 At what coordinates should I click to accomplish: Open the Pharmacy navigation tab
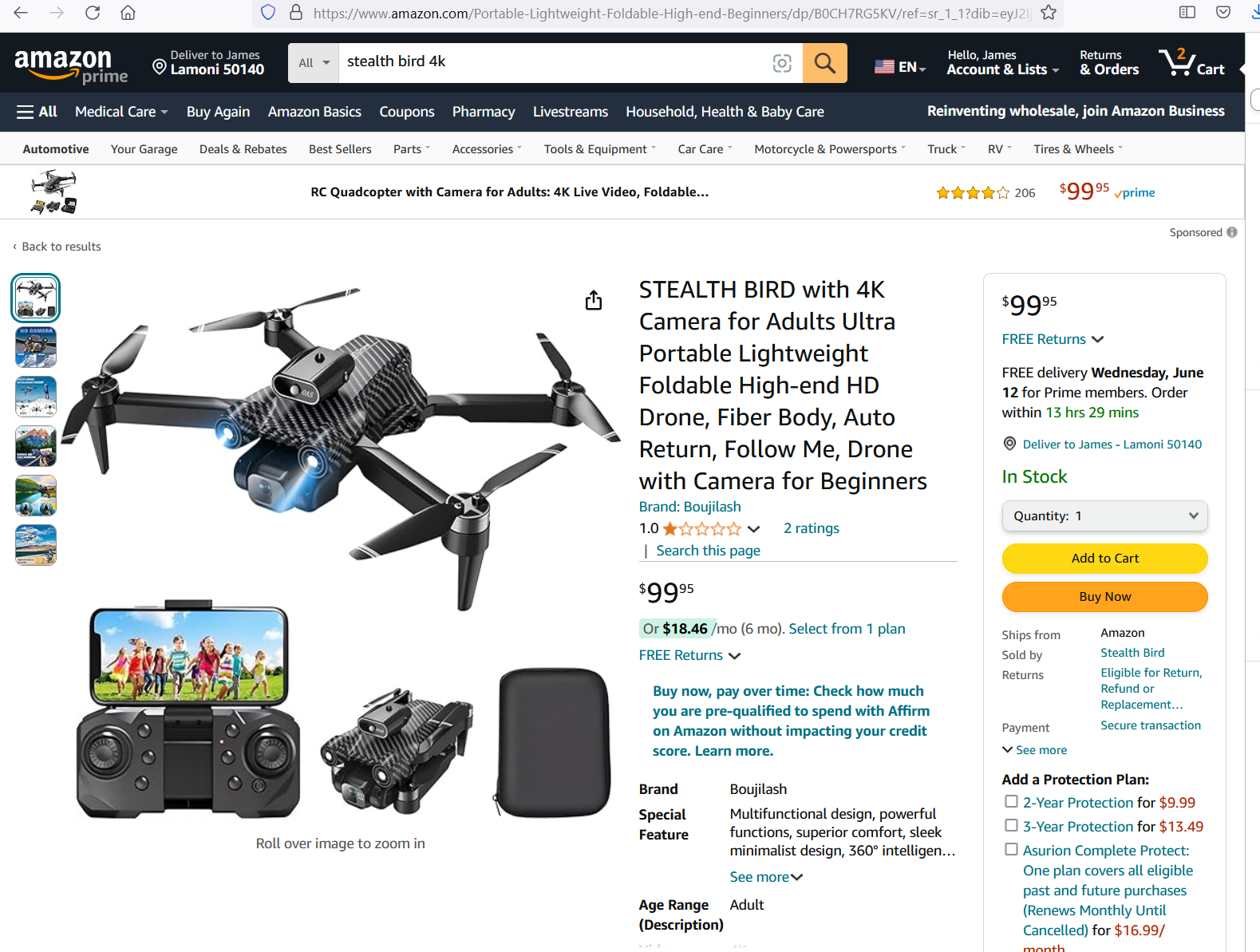[484, 112]
